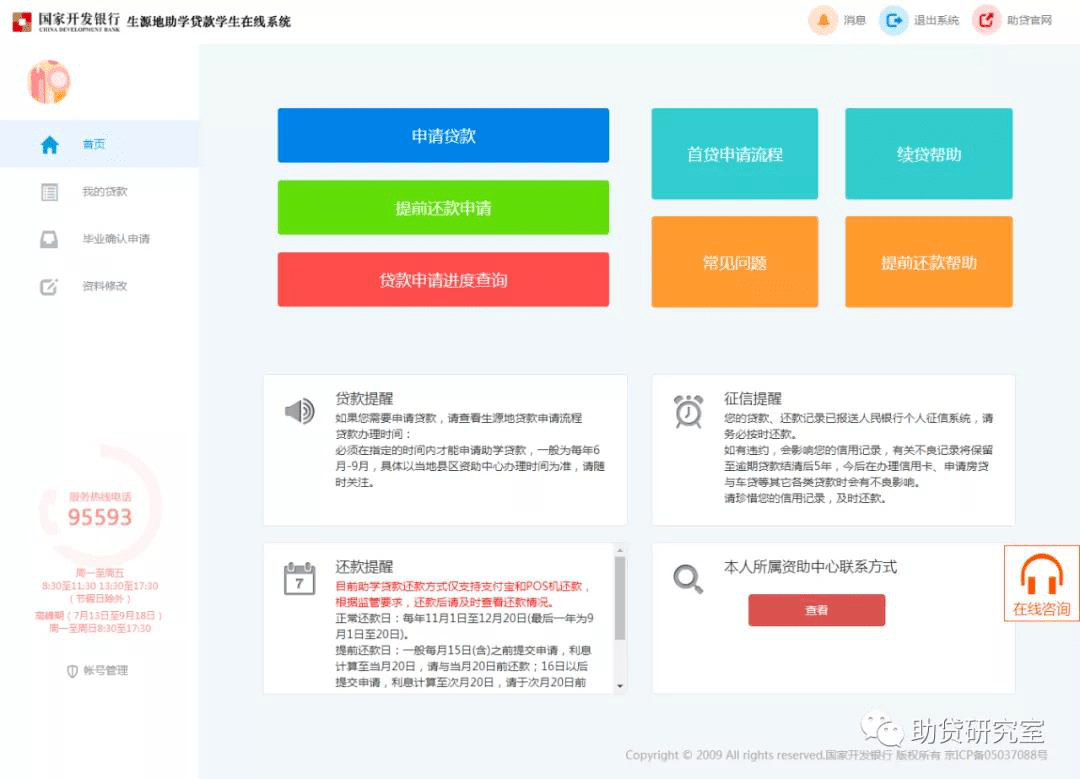1080x779 pixels.
Task: Open 贷款申请进度查询
Action: 443,280
